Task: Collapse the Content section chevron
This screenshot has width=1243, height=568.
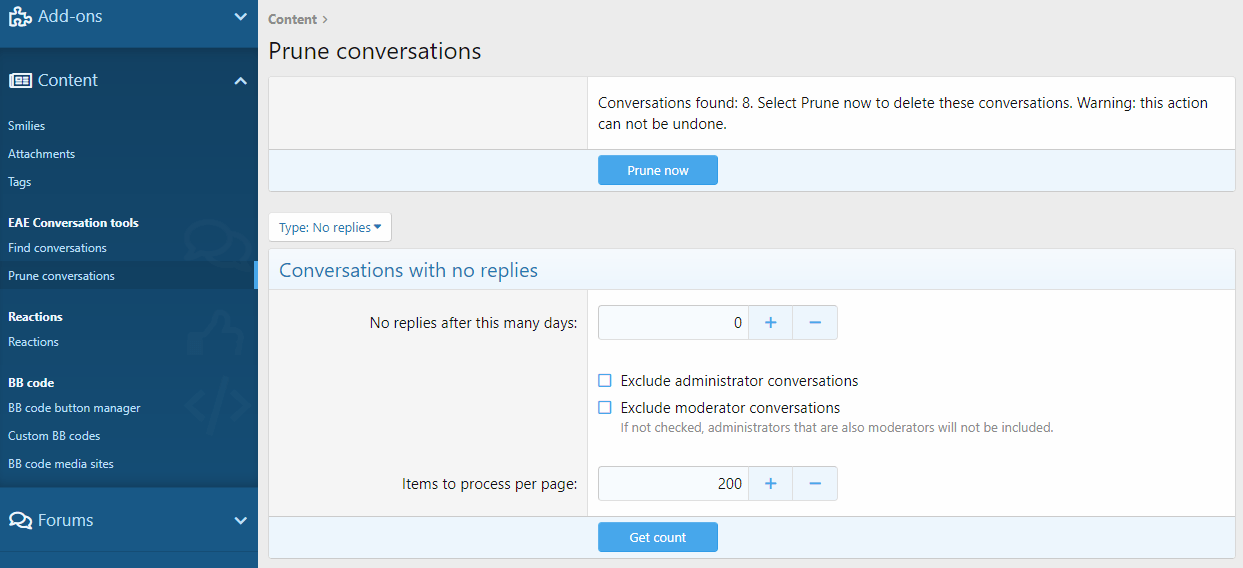Action: coord(240,81)
